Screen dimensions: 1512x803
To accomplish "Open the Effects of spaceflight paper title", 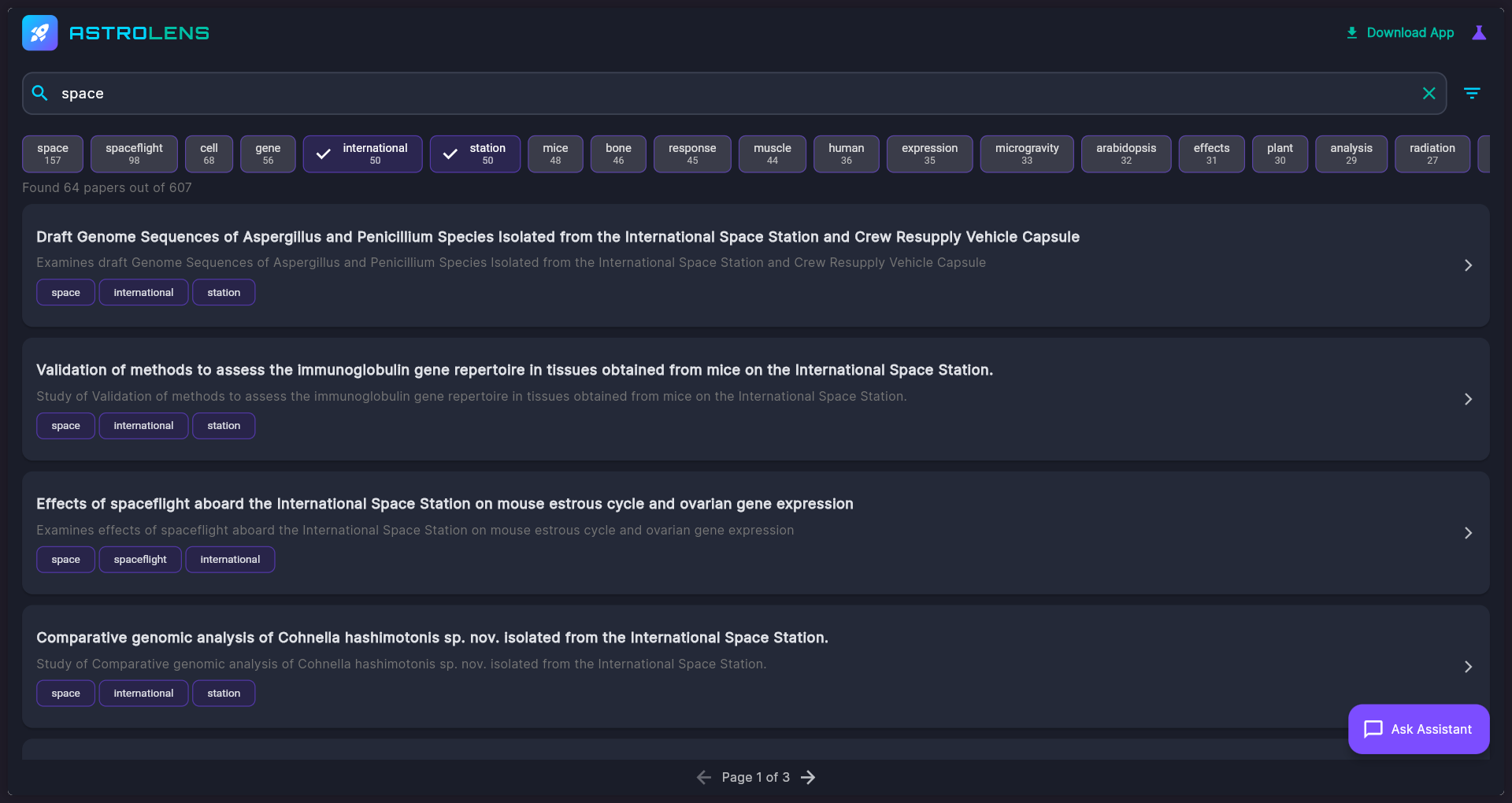I will point(445,504).
